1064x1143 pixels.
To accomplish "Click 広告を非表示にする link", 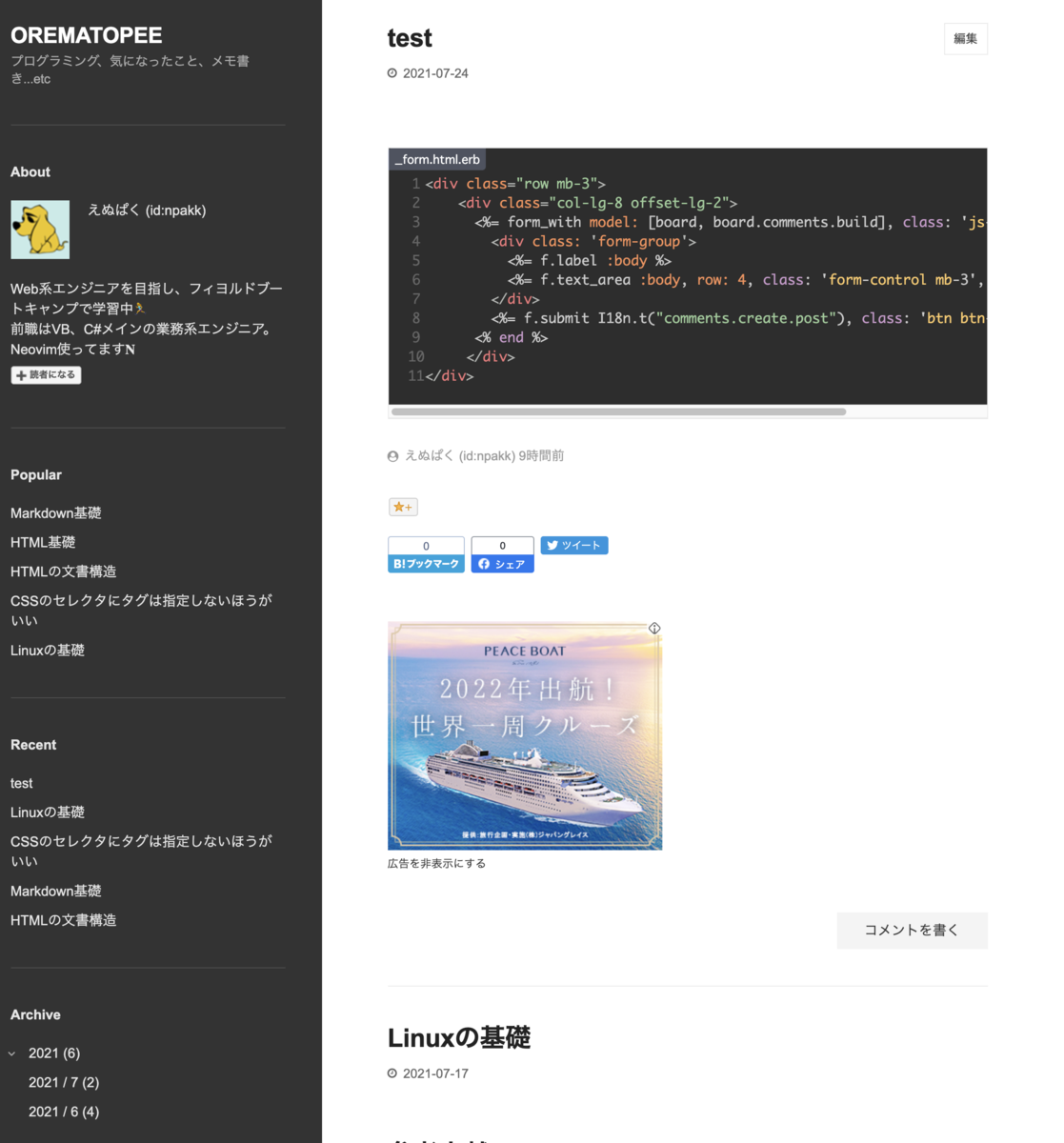I will coord(436,863).
